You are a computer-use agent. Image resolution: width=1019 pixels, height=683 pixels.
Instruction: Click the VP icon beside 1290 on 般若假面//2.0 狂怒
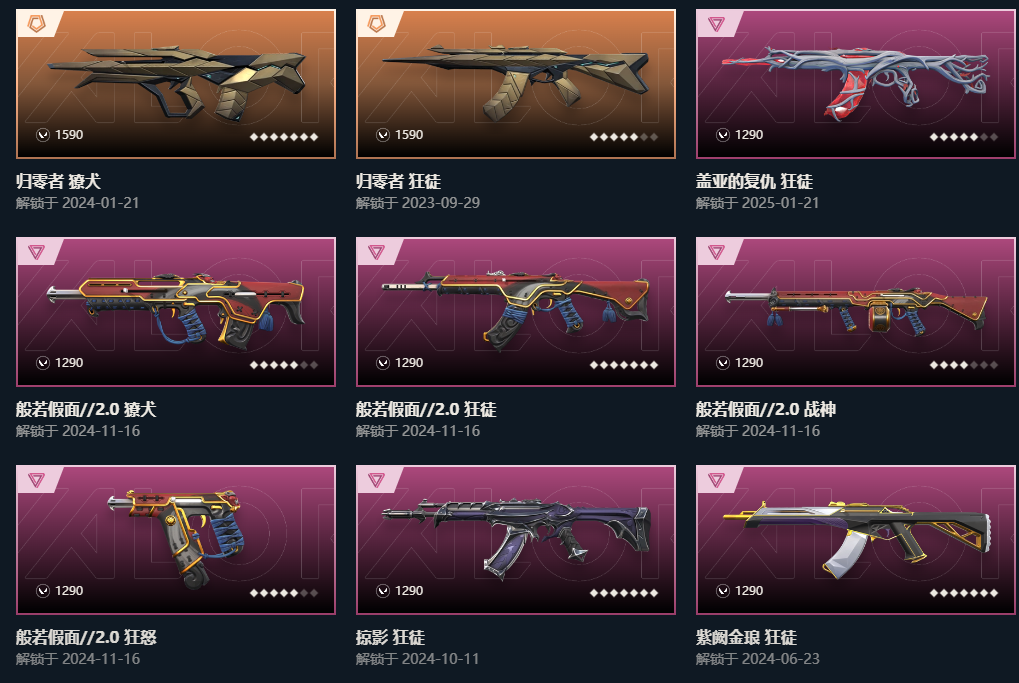tap(43, 591)
